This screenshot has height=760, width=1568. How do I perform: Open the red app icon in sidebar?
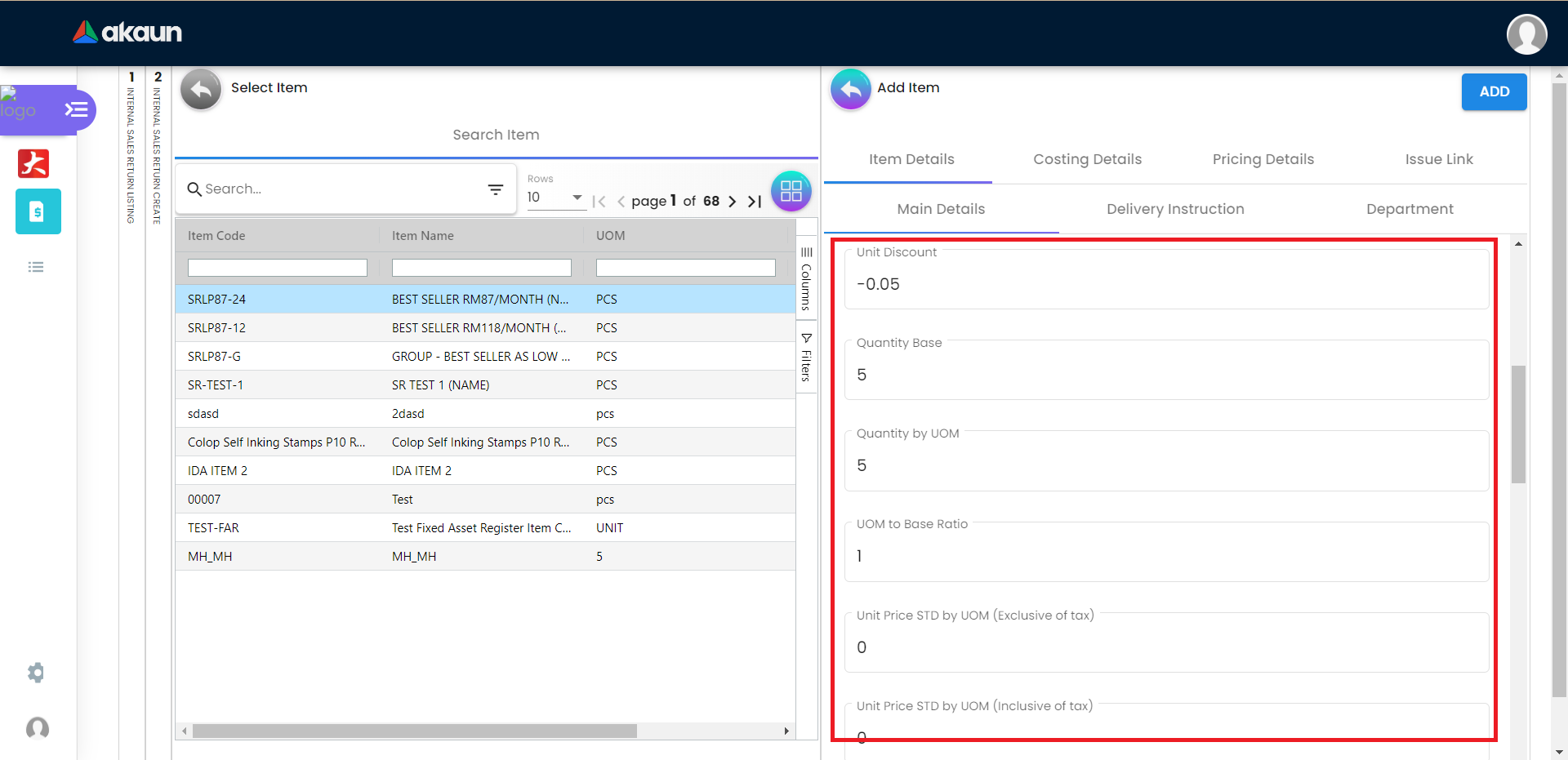pyautogui.click(x=33, y=163)
